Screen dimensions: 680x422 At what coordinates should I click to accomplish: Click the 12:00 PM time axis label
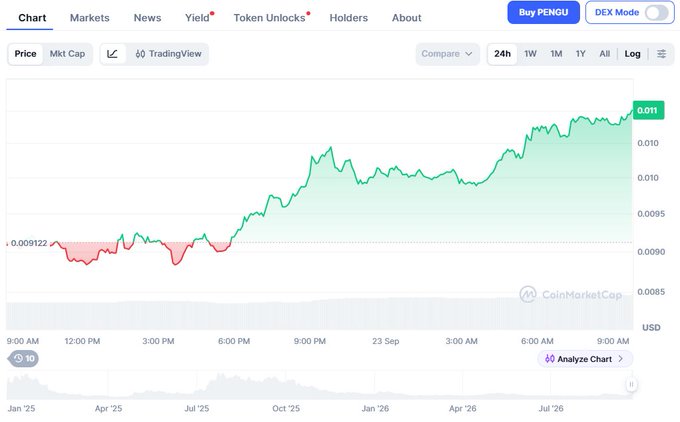click(x=82, y=341)
